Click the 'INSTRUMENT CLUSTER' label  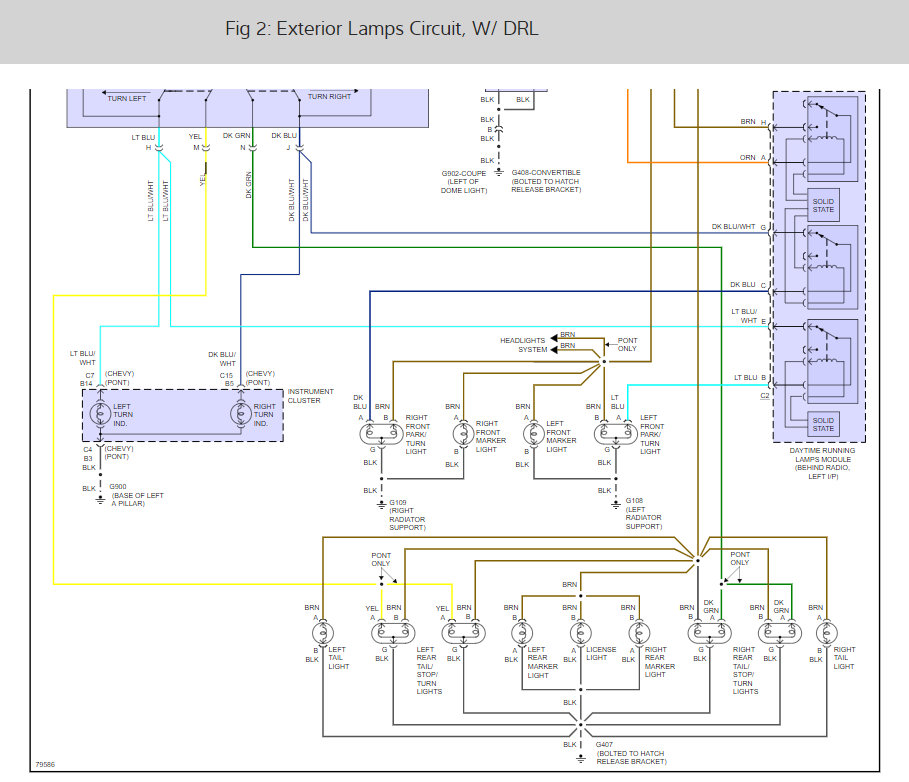[310, 396]
